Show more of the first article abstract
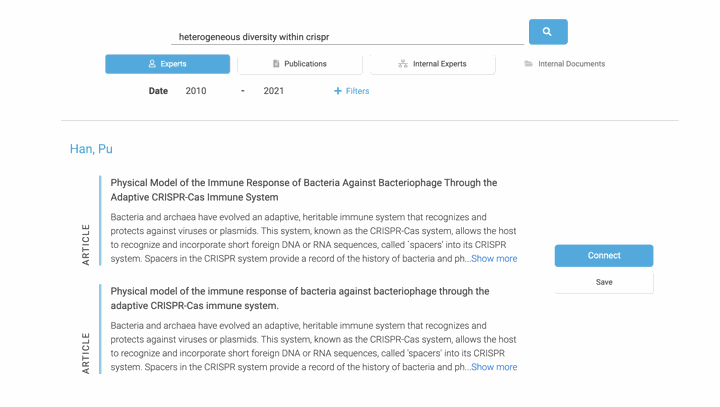This screenshot has height=407, width=720. coord(494,259)
